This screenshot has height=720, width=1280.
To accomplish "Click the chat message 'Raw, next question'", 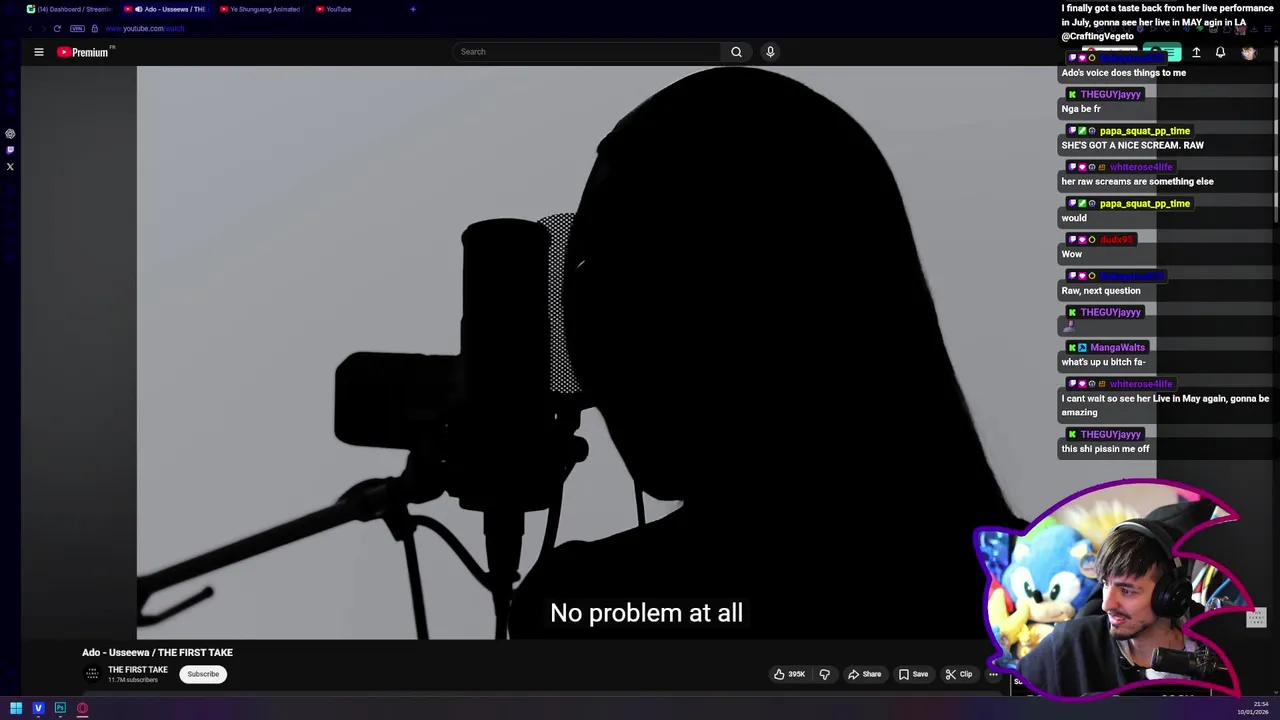I will point(1100,291).
